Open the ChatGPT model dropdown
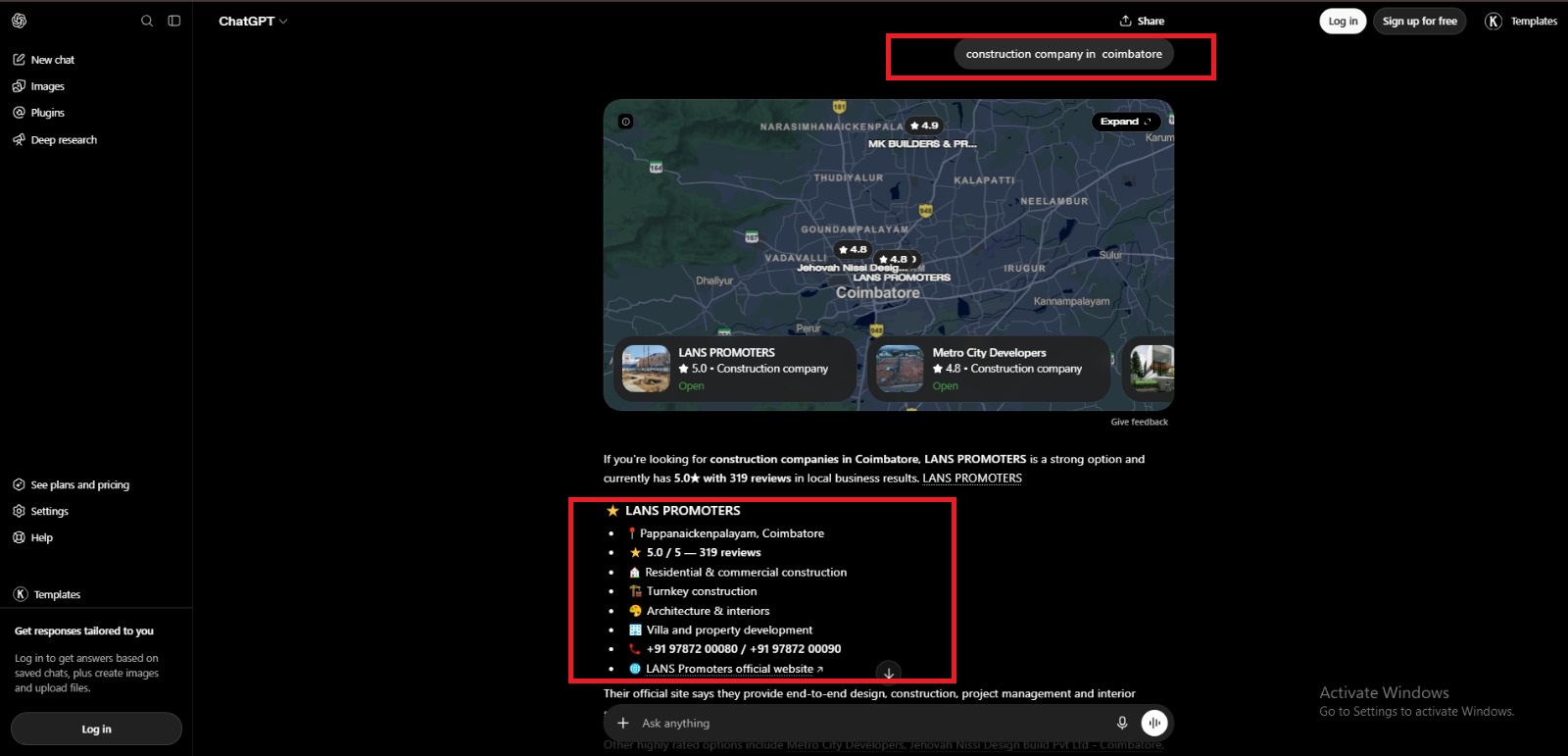This screenshot has height=756, width=1568. (x=253, y=21)
